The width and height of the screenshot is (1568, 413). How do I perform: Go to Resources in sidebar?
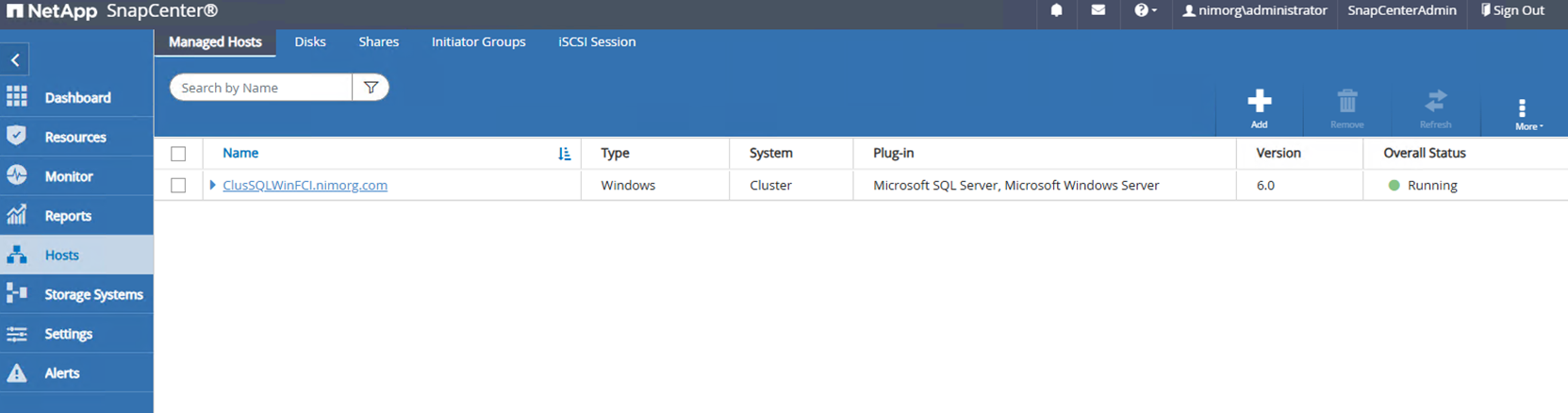click(75, 137)
